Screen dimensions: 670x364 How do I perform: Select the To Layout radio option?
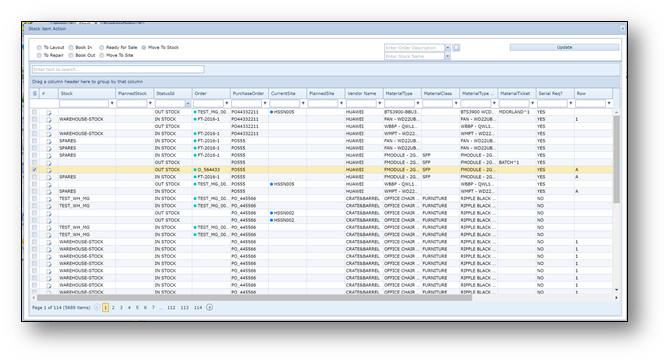tap(39, 48)
